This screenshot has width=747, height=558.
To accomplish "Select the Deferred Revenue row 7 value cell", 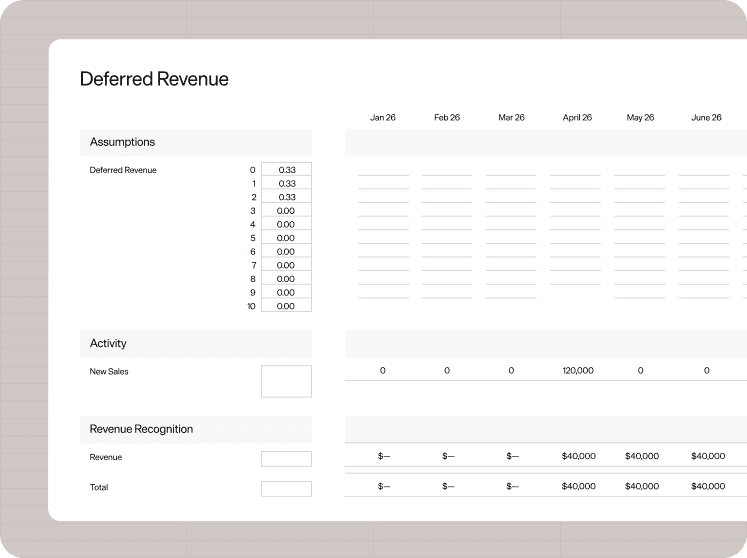I will point(286,265).
